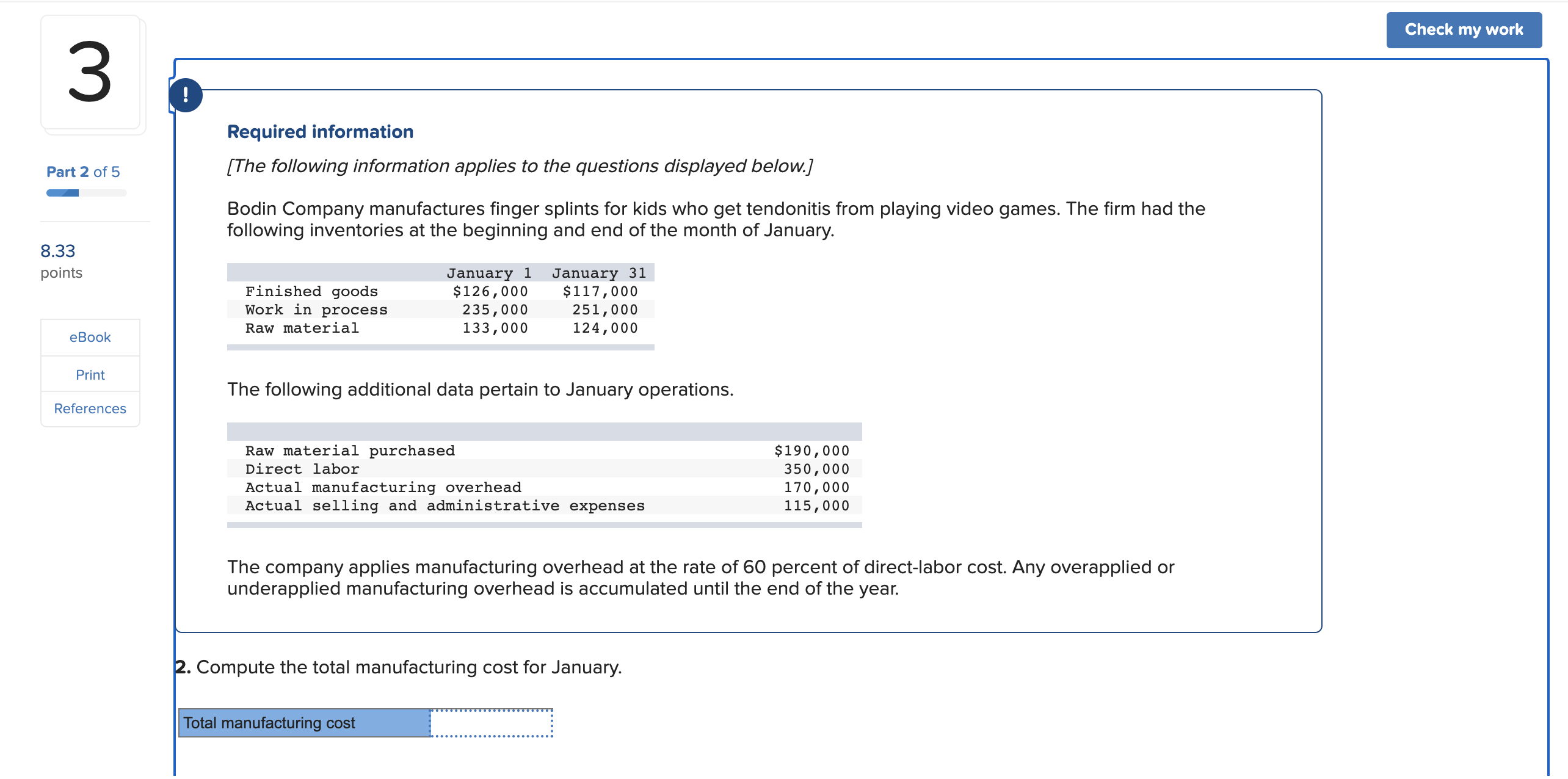Select the Raw material purchased row

pos(545,451)
